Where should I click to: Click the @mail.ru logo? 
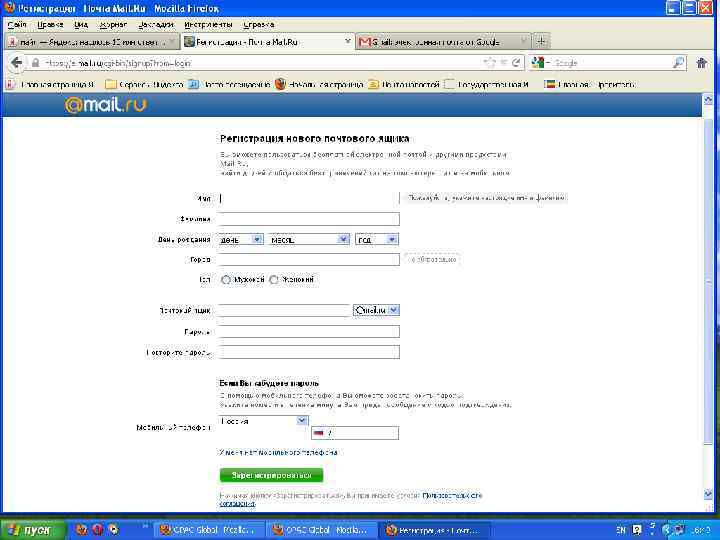(106, 105)
